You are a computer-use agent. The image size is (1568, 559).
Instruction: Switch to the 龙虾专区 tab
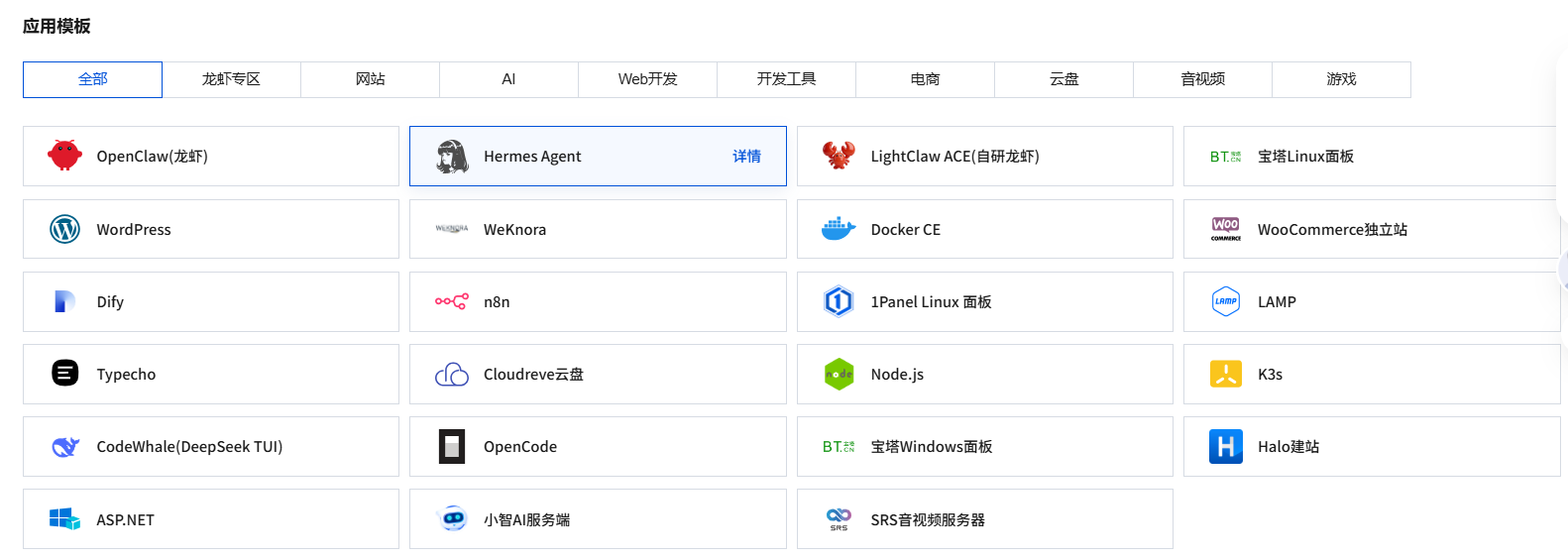tap(231, 79)
